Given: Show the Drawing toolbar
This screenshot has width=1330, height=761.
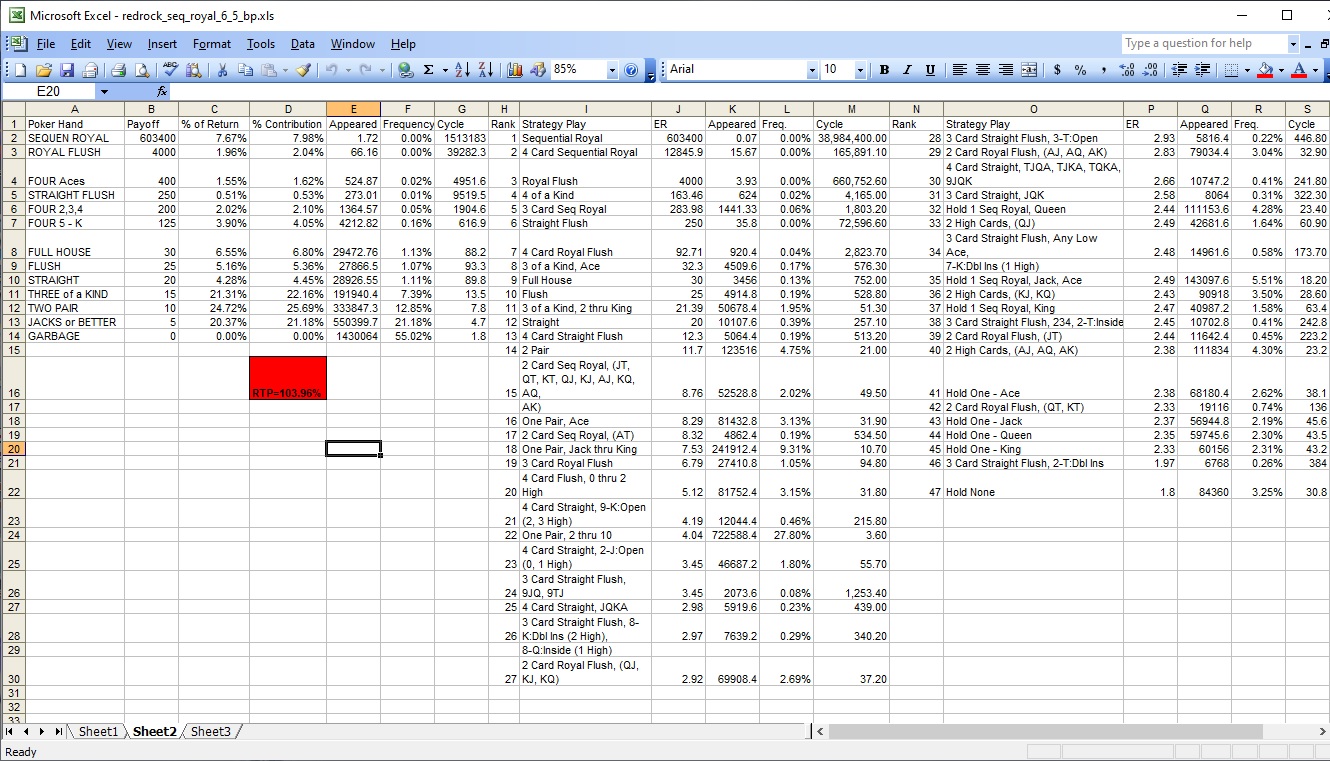Looking at the screenshot, I should point(538,70).
